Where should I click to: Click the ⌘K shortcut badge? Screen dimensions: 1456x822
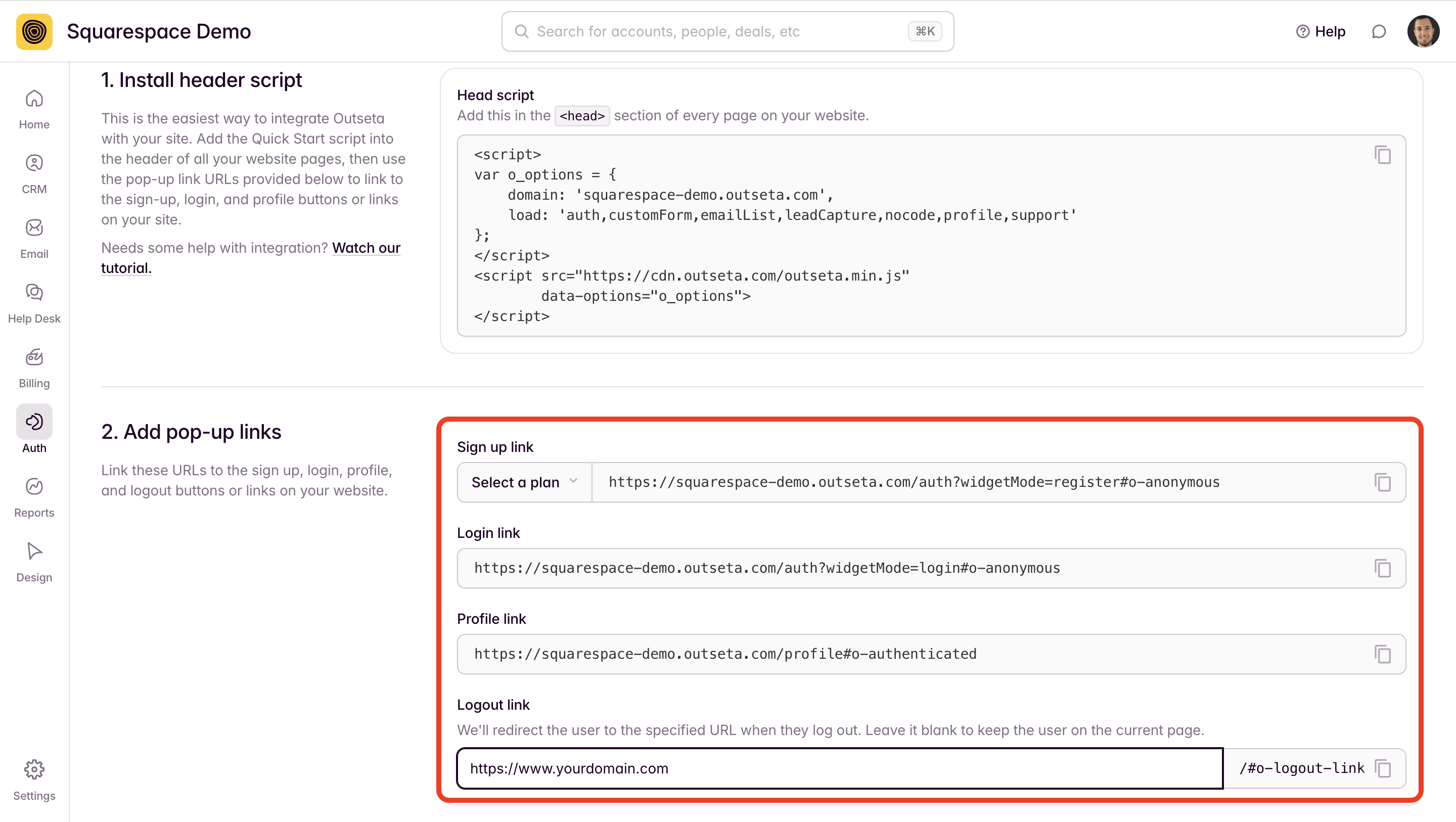[925, 32]
